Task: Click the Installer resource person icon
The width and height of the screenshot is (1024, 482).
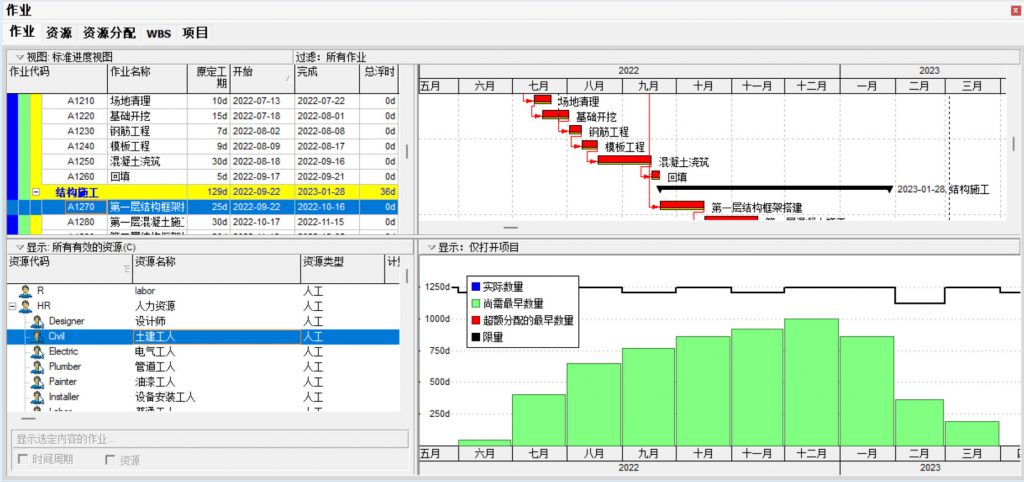Action: pos(37,397)
